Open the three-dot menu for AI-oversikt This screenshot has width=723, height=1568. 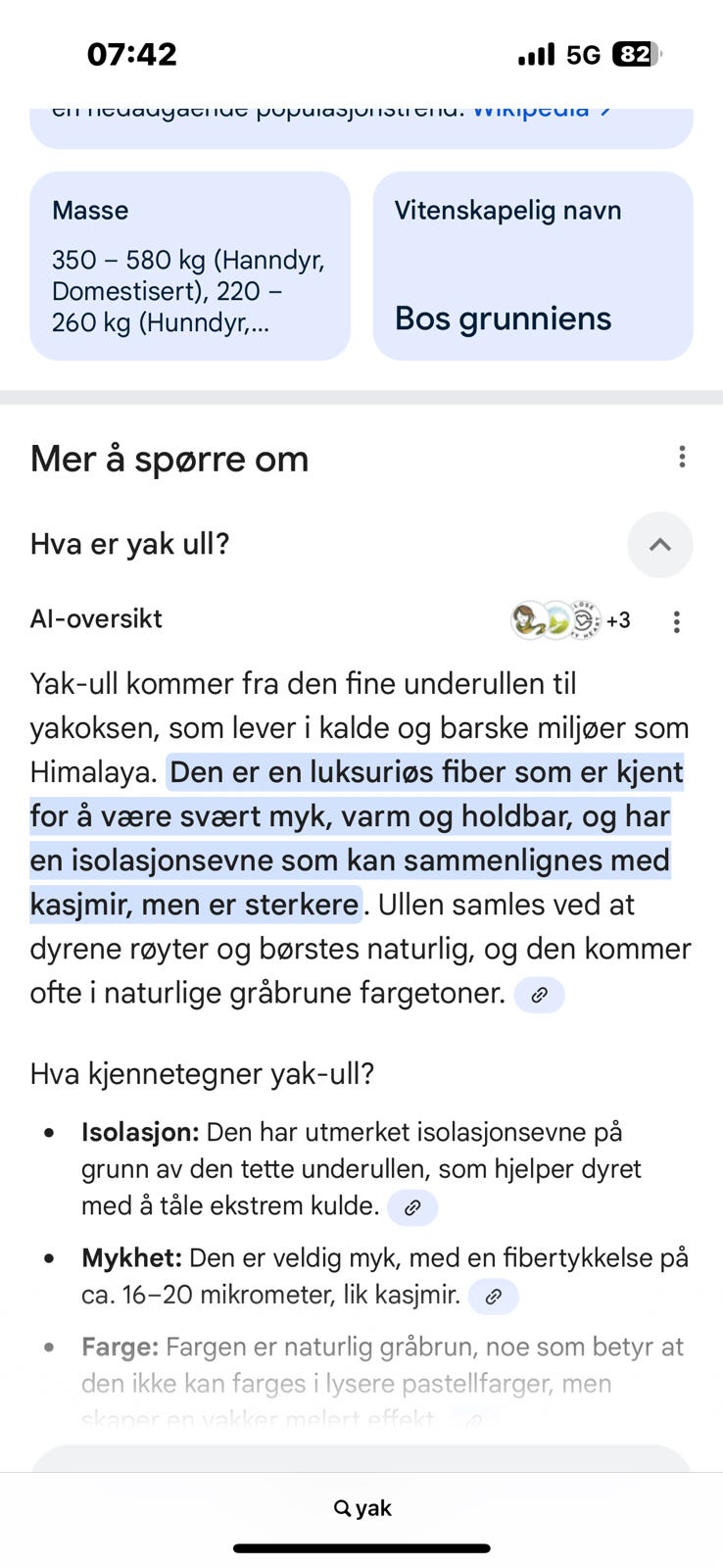coord(676,621)
